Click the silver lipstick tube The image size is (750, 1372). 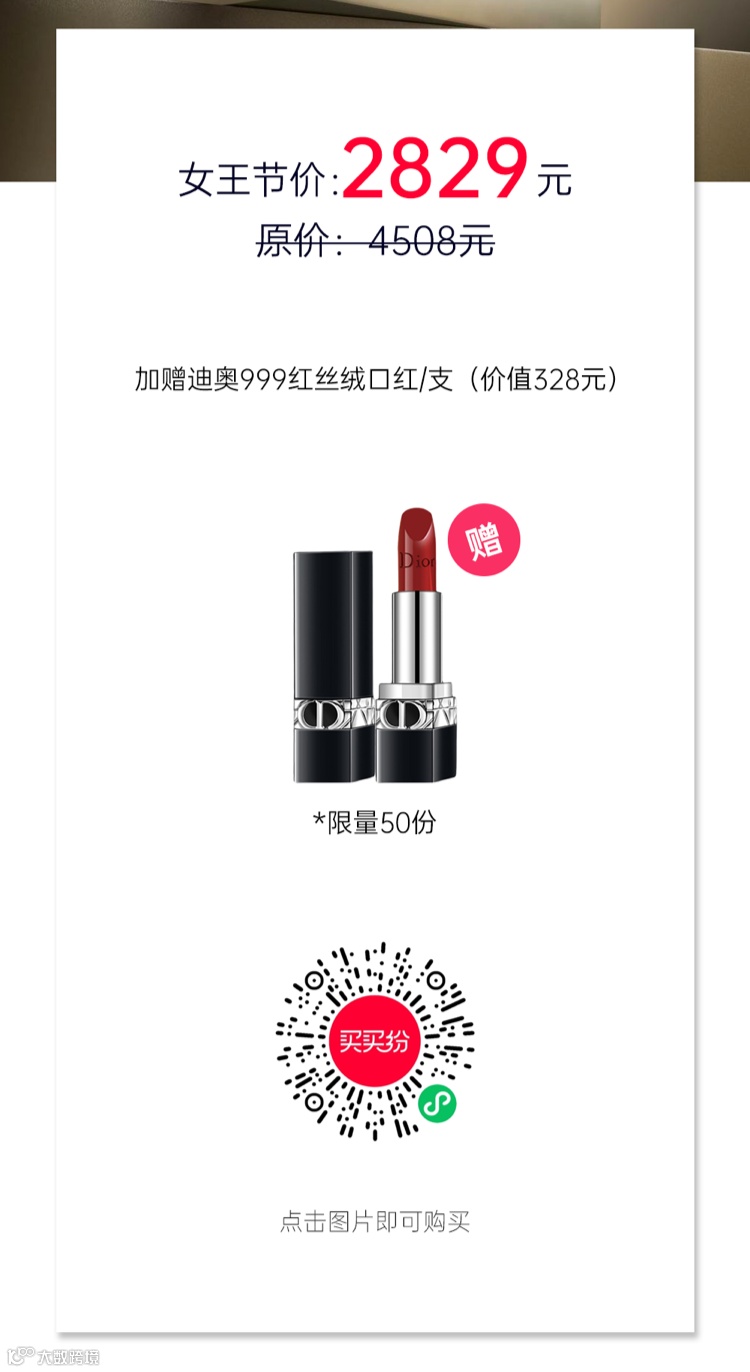[415, 636]
